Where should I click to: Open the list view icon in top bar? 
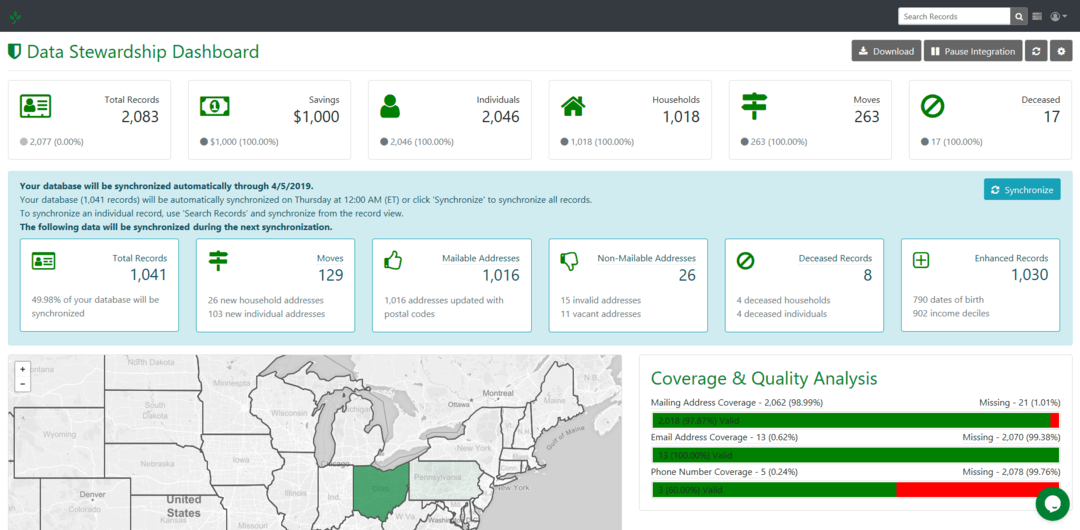[x=1037, y=16]
